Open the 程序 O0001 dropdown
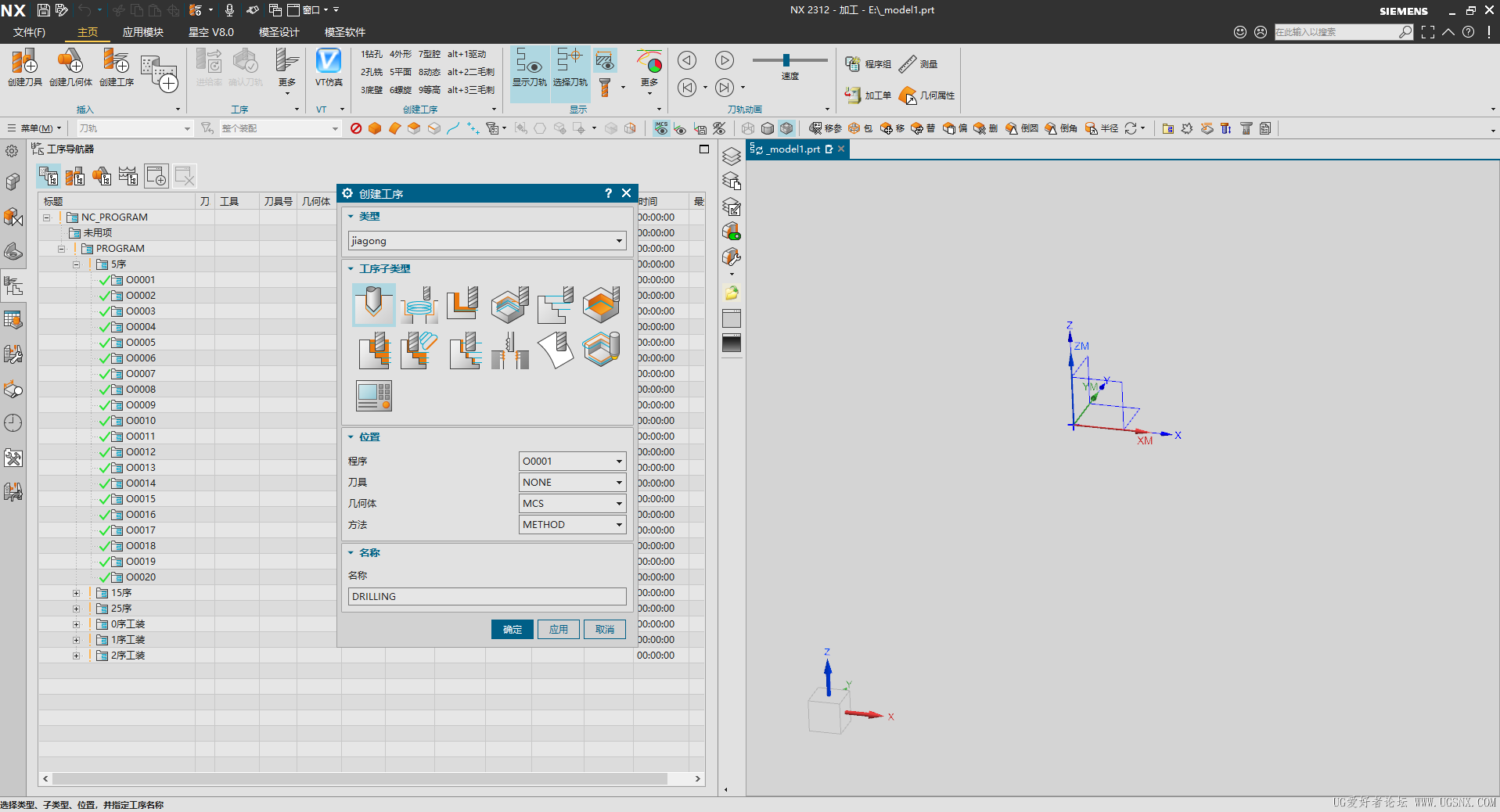1500x812 pixels. tap(573, 462)
